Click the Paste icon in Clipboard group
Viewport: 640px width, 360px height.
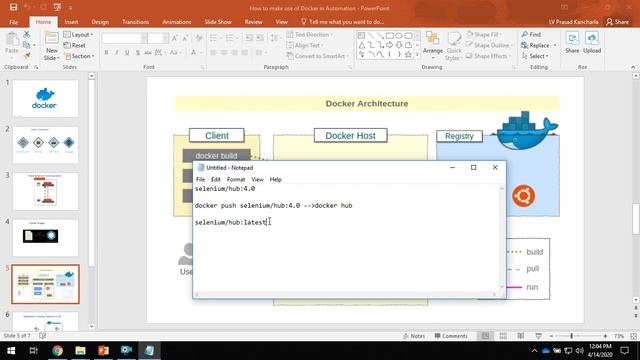[x=12, y=43]
